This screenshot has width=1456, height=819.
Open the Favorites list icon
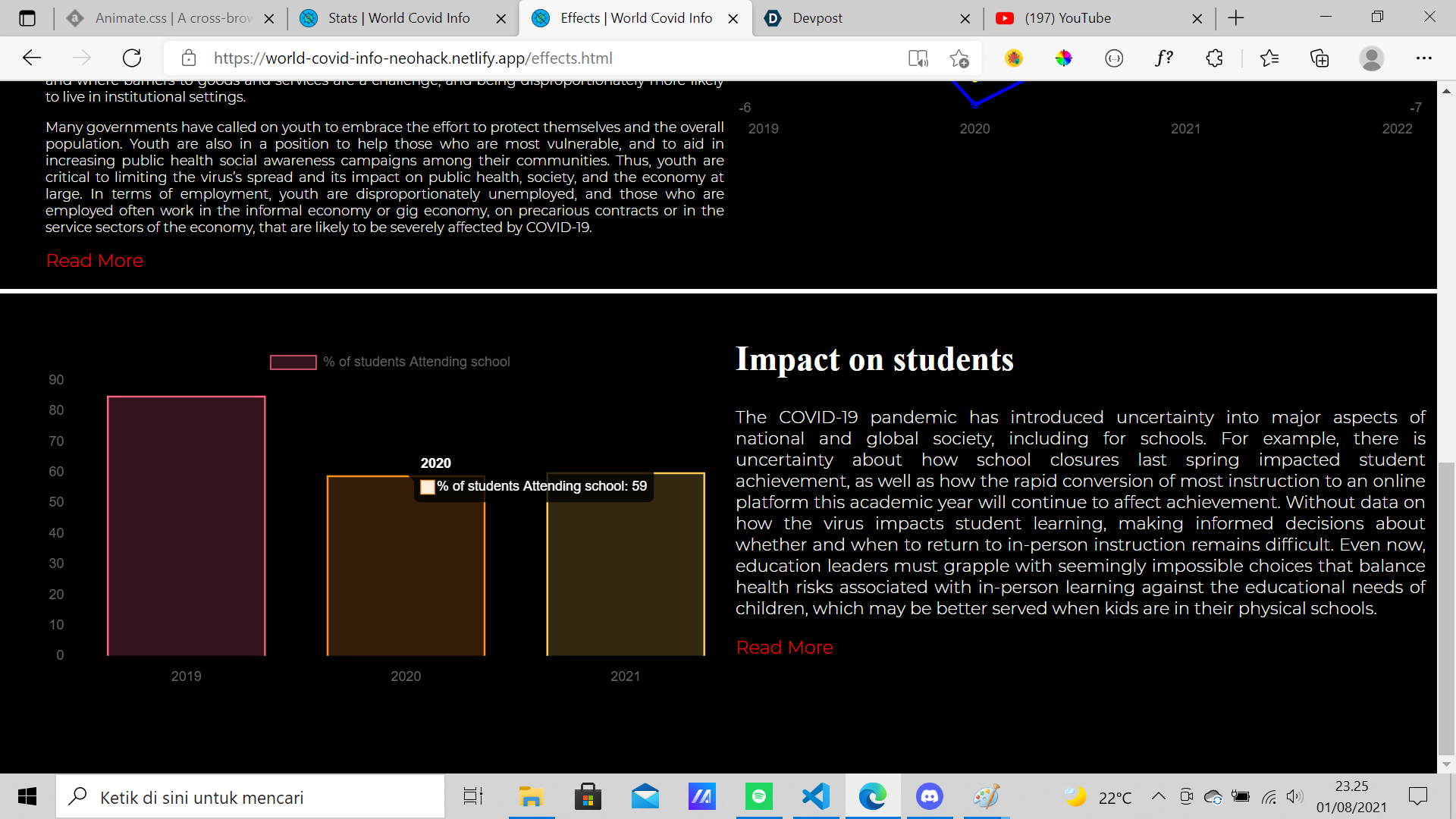[x=1269, y=58]
